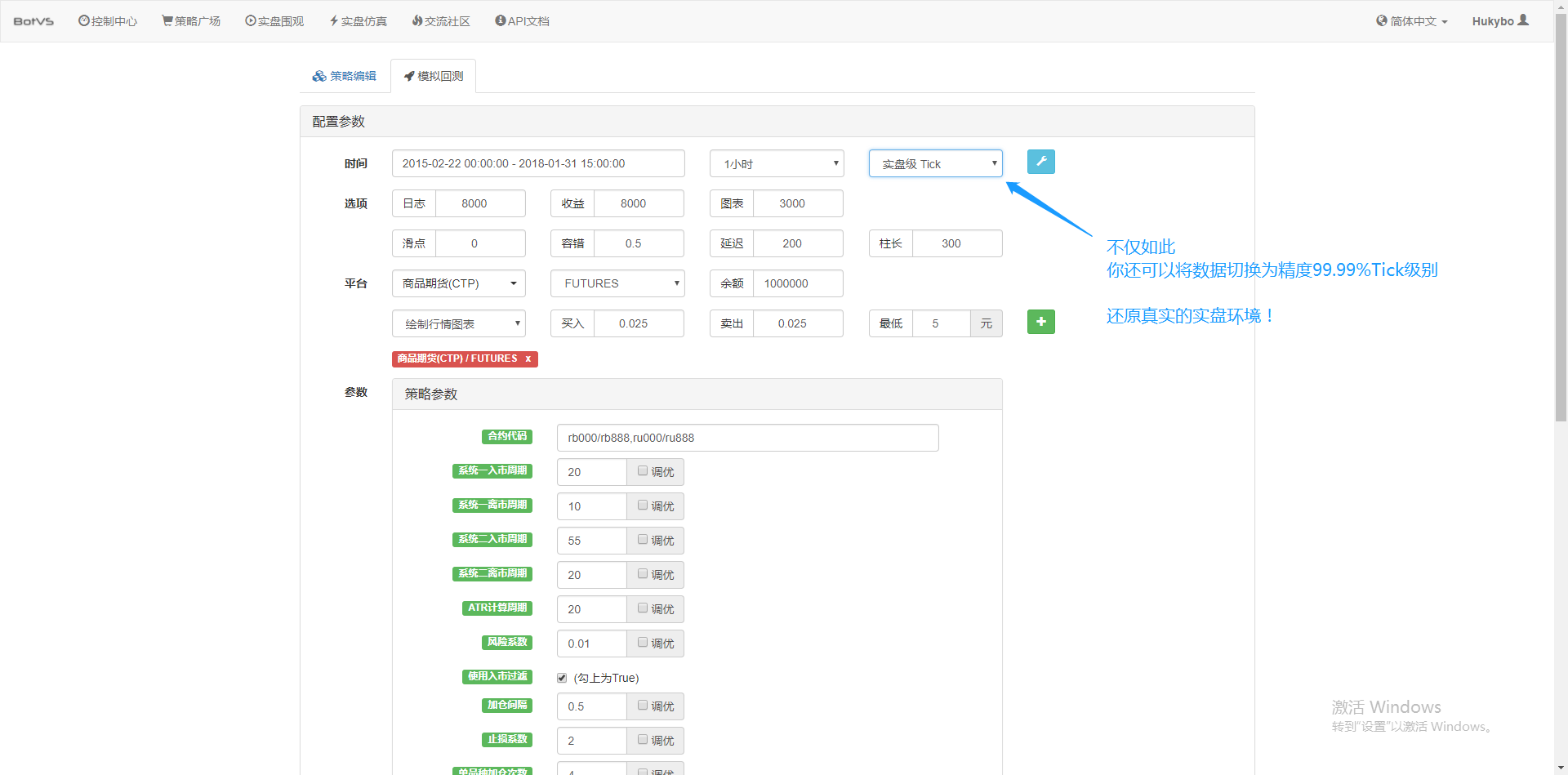Enable 调优 for 系统一入市周期
The height and width of the screenshot is (775, 1568).
pos(642,471)
